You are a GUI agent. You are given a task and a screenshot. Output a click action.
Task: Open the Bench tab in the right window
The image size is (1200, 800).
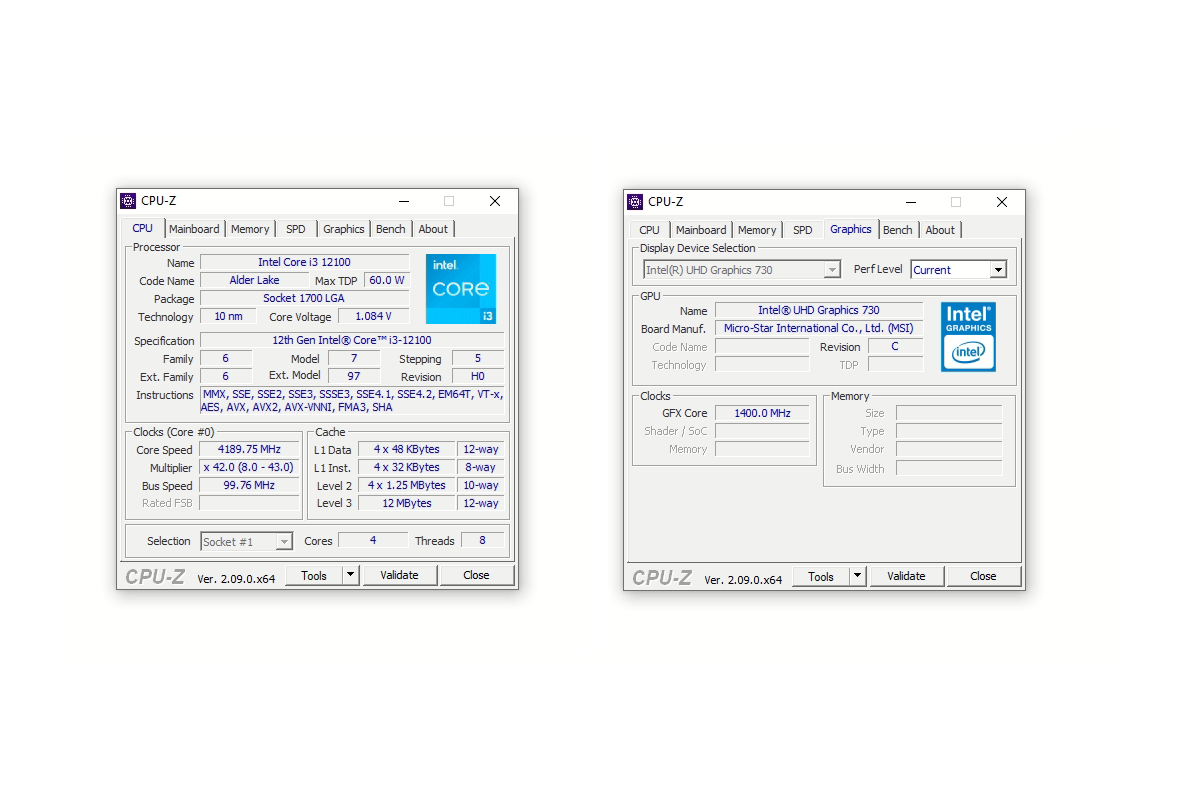[898, 230]
